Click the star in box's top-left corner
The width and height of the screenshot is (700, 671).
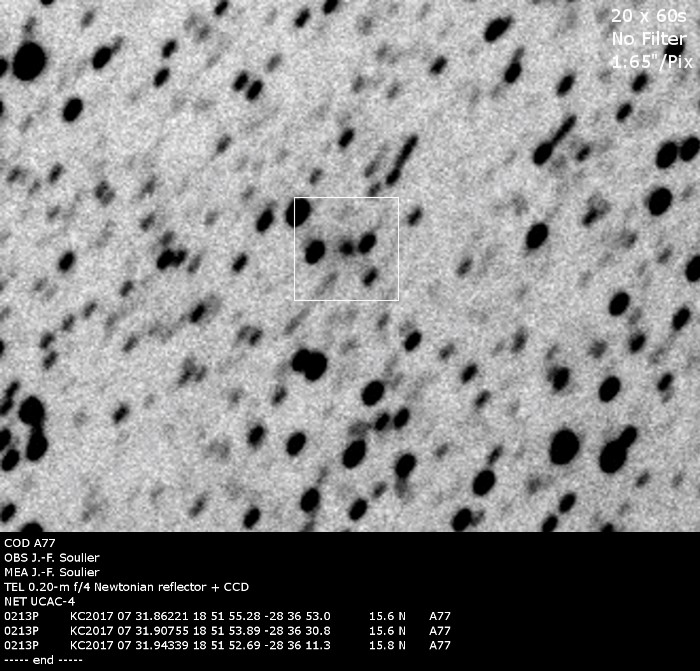pyautogui.click(x=301, y=211)
